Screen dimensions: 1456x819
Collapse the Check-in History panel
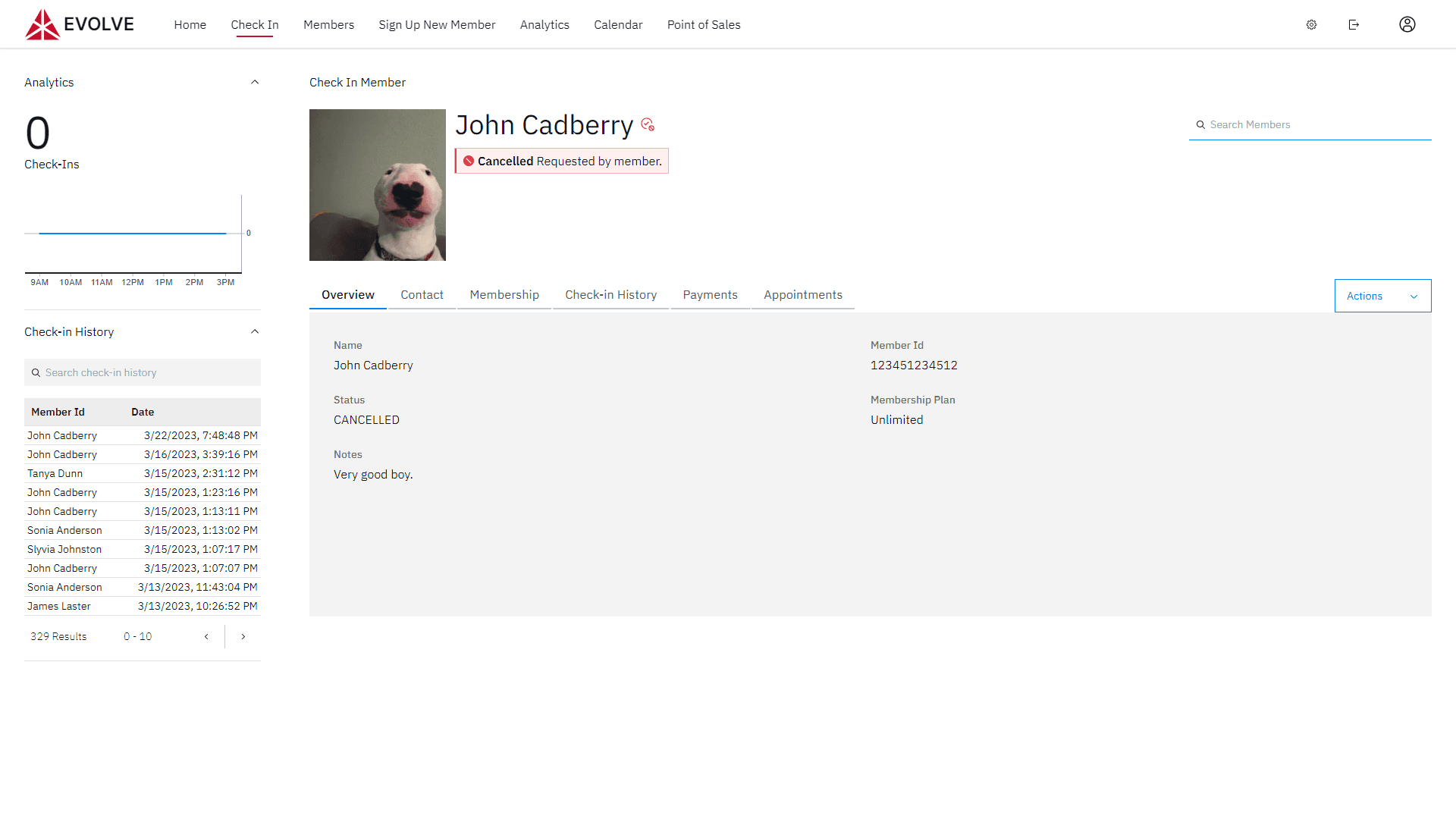click(x=253, y=331)
